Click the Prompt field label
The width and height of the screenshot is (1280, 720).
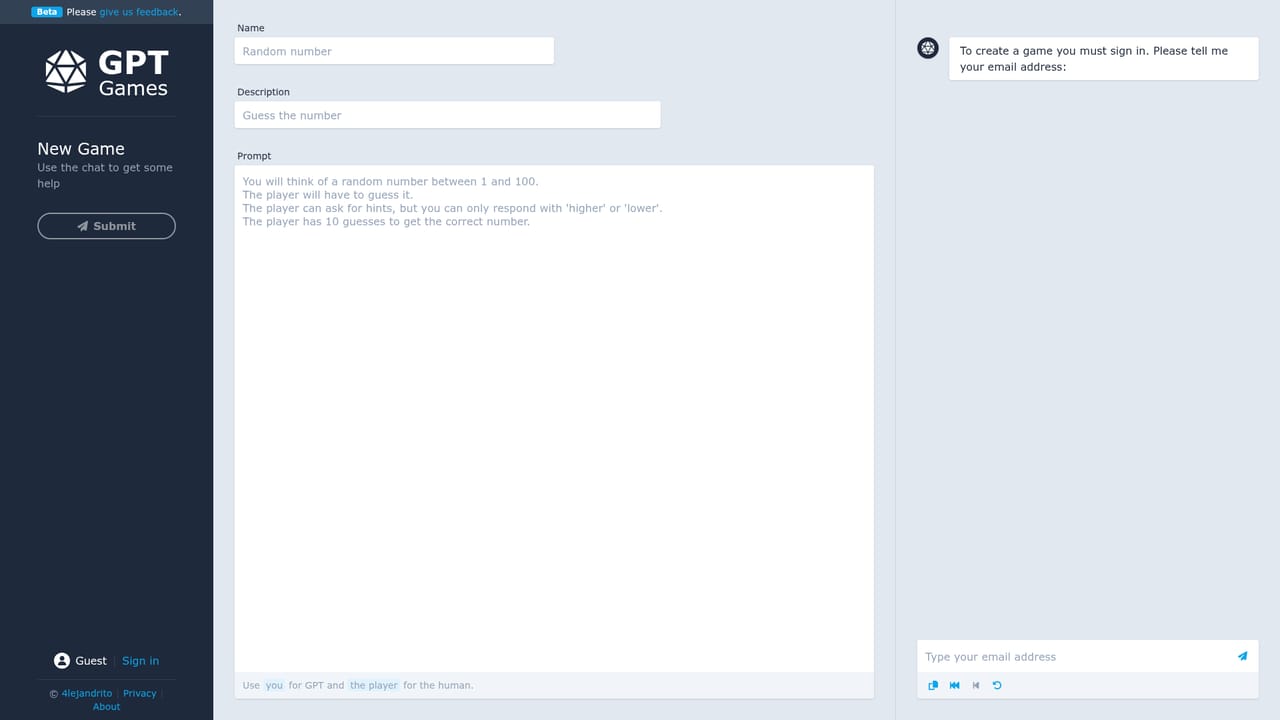tap(254, 156)
